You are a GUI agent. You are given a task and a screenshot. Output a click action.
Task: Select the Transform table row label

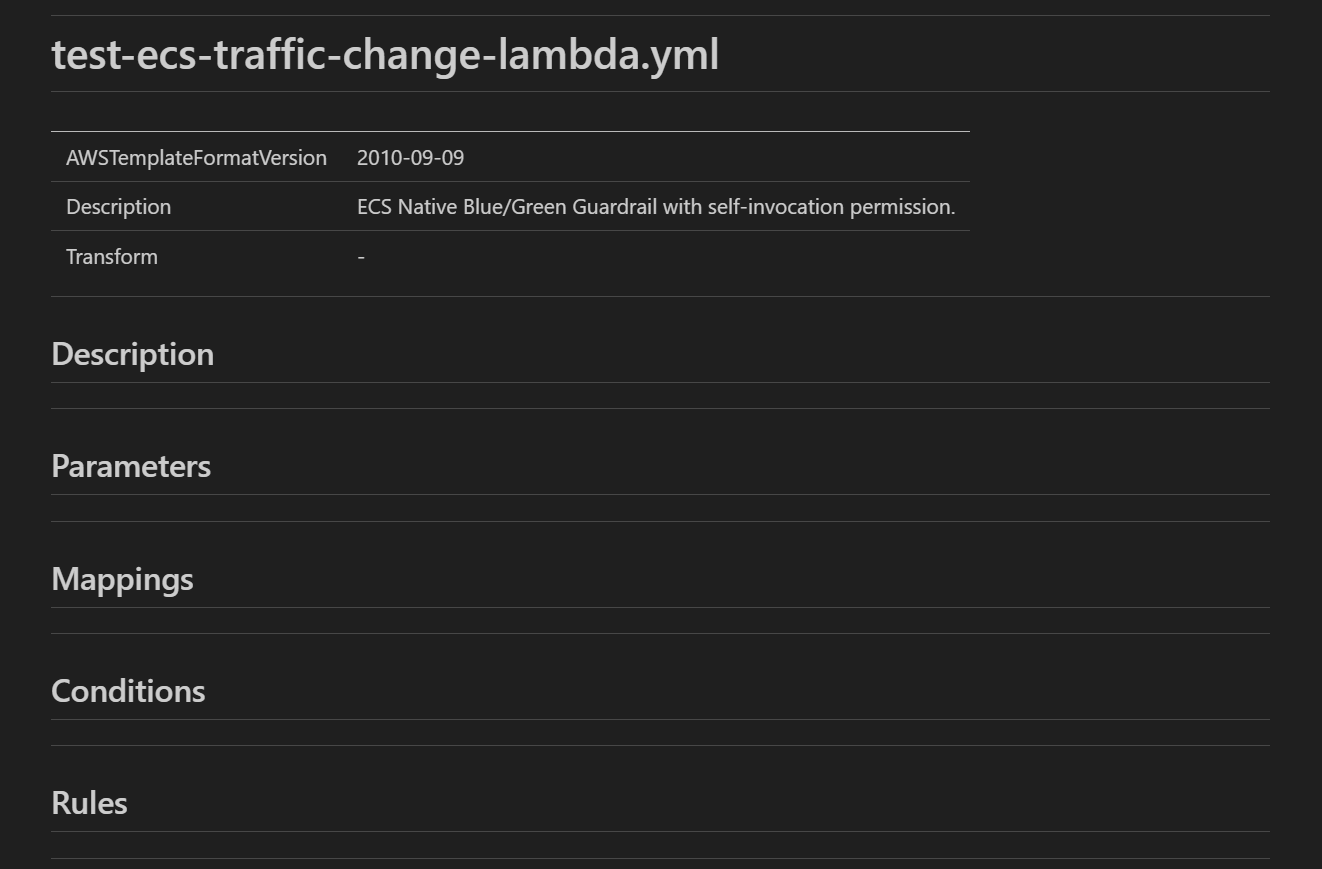pos(112,257)
